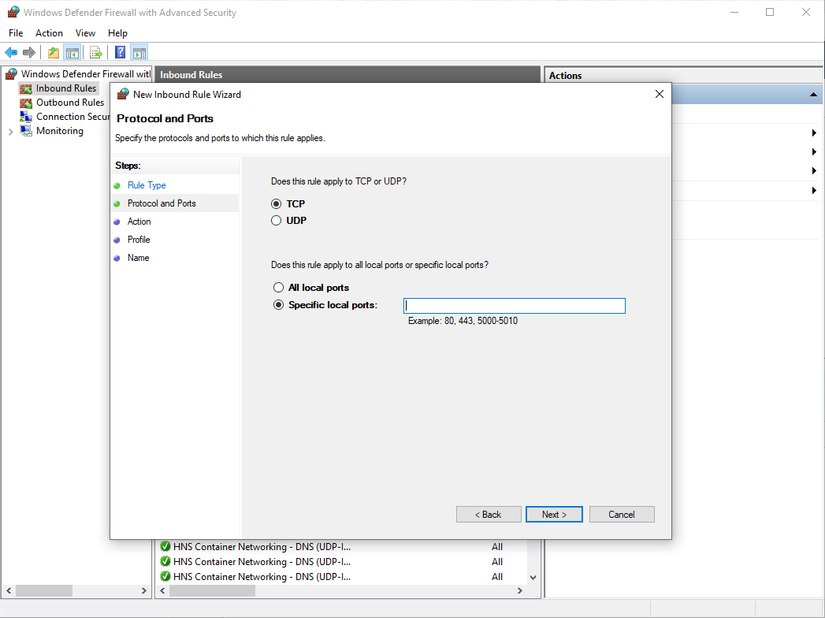Select the TCP radio button

point(276,204)
